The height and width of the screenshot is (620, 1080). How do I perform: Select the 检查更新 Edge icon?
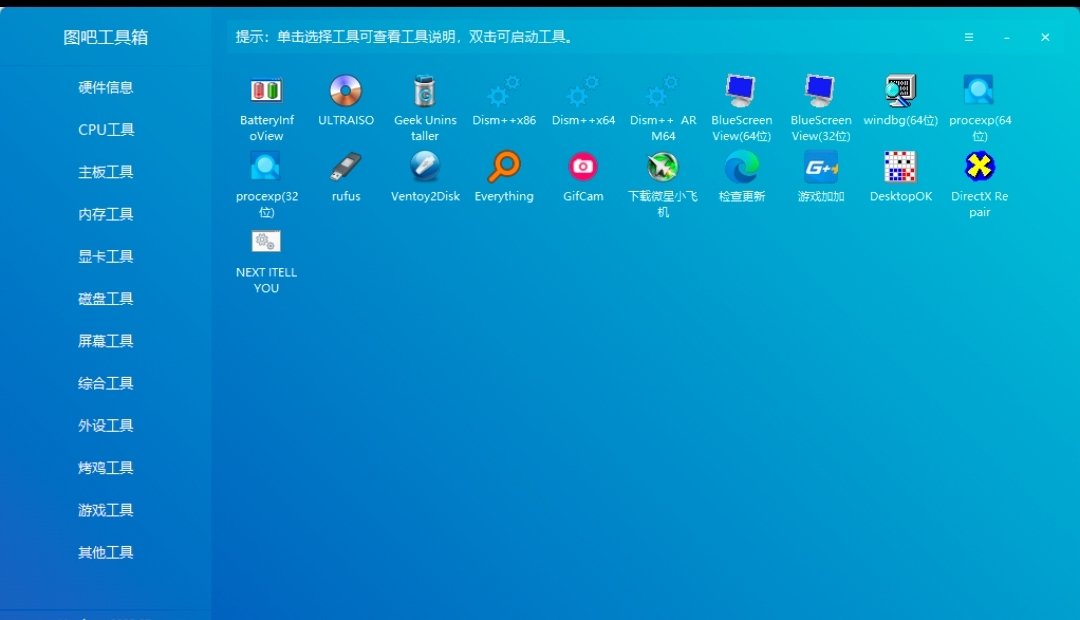pos(741,167)
